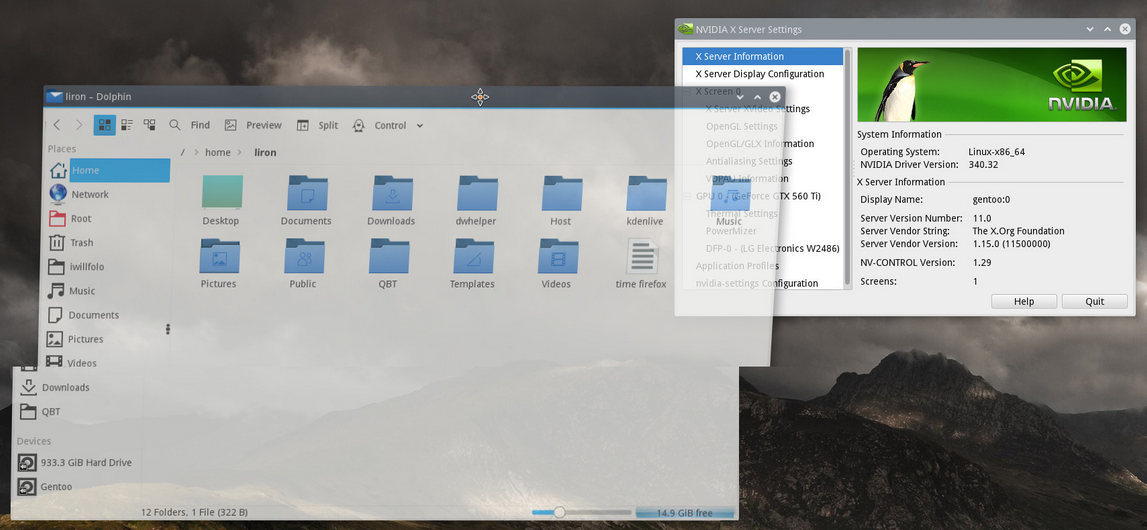This screenshot has height=530, width=1147.
Task: Select Home in Places panel
Action: [109, 170]
